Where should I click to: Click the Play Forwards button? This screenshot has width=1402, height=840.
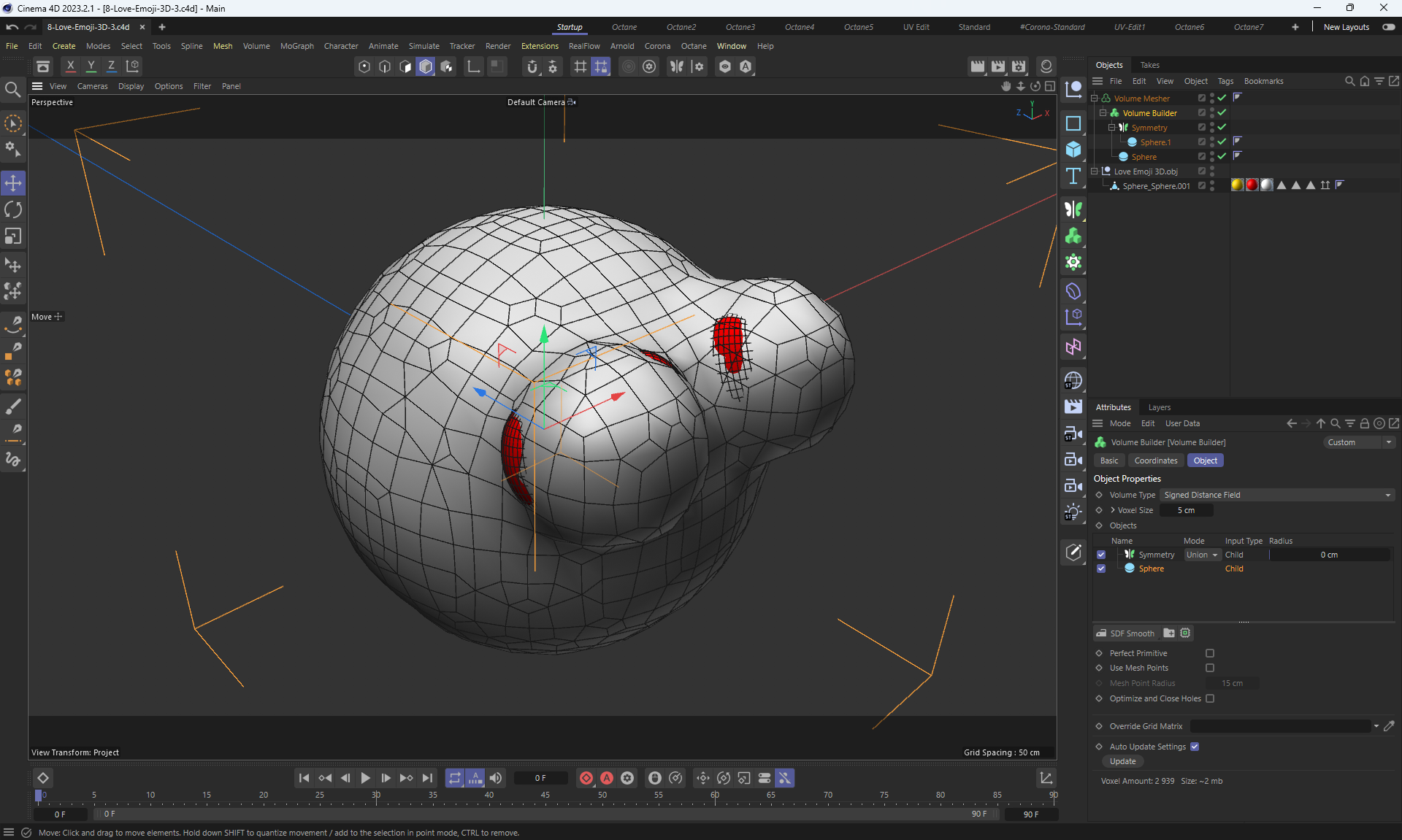click(366, 779)
